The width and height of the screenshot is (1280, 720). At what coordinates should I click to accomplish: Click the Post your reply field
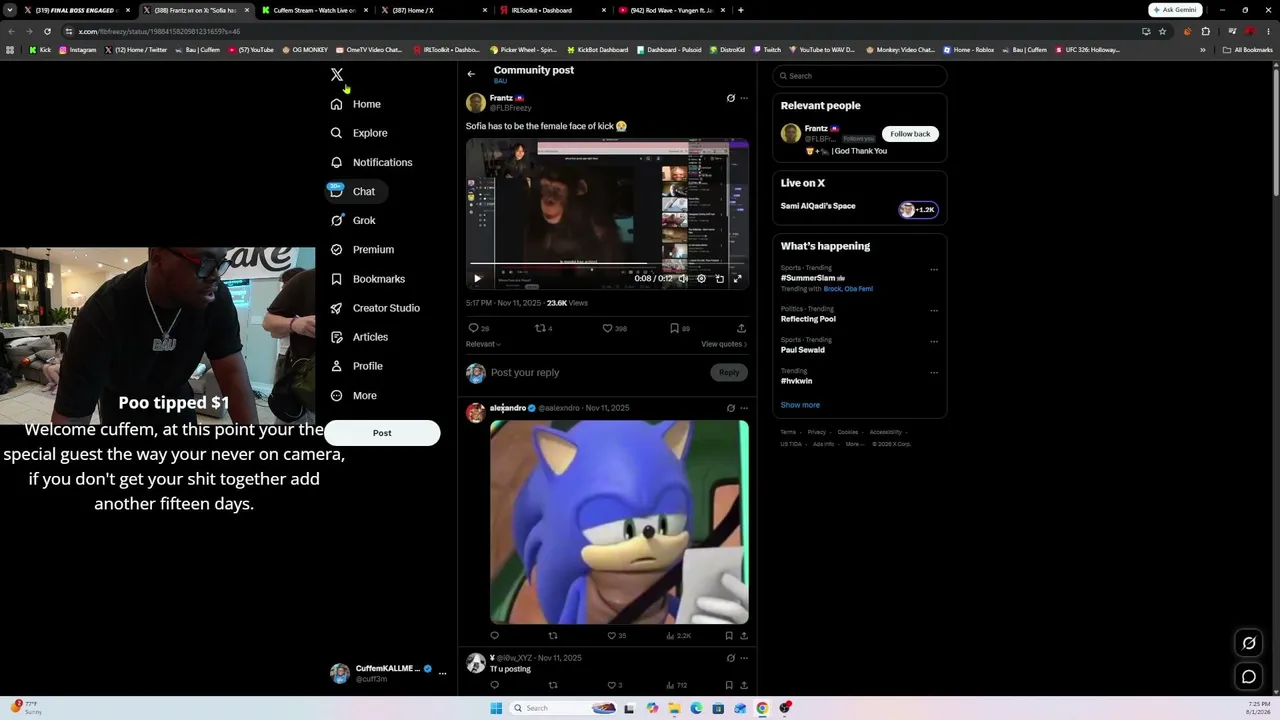click(x=597, y=372)
